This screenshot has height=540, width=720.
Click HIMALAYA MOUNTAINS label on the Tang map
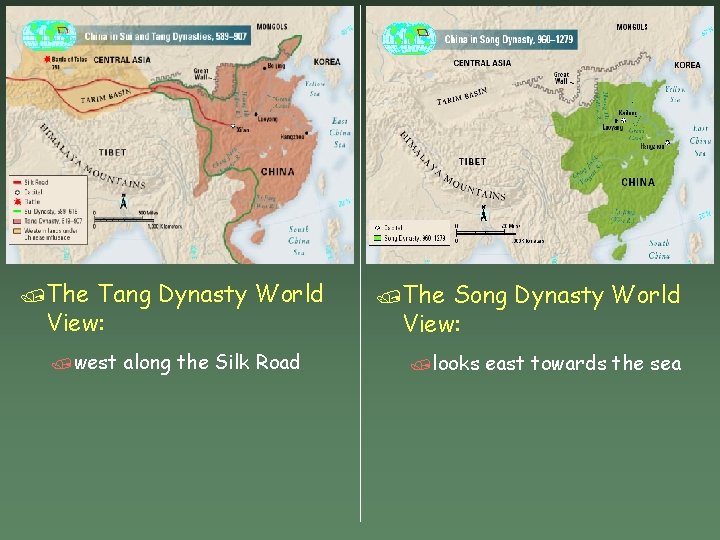[92, 156]
